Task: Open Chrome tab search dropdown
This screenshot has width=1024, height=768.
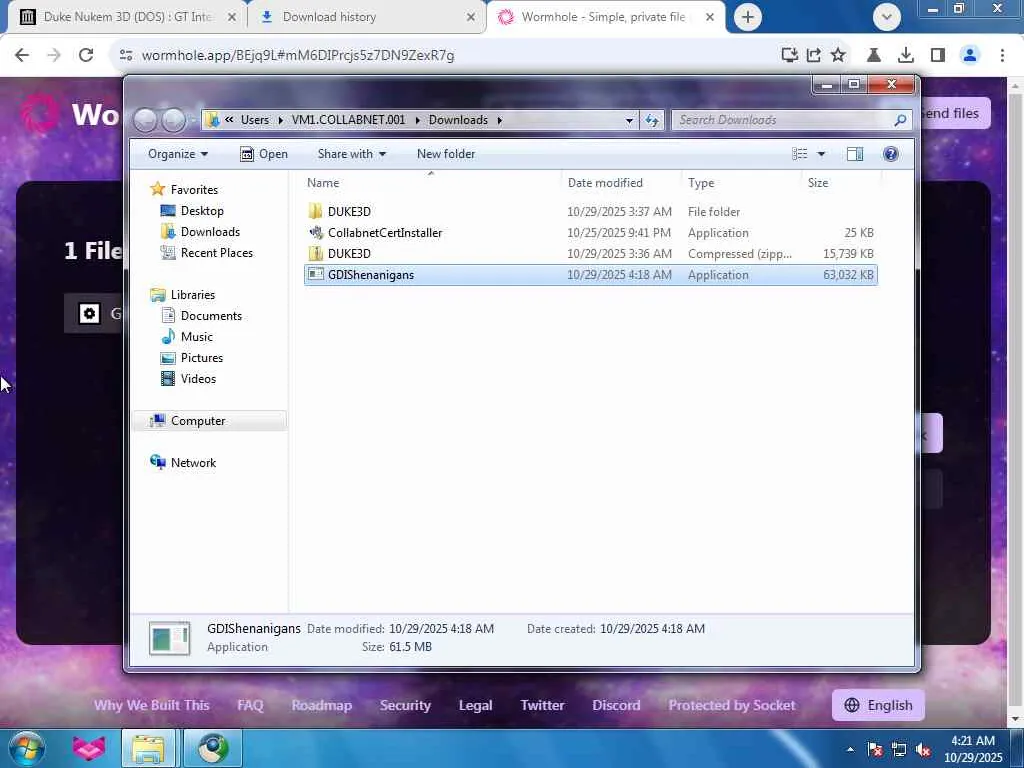Action: coord(886,17)
